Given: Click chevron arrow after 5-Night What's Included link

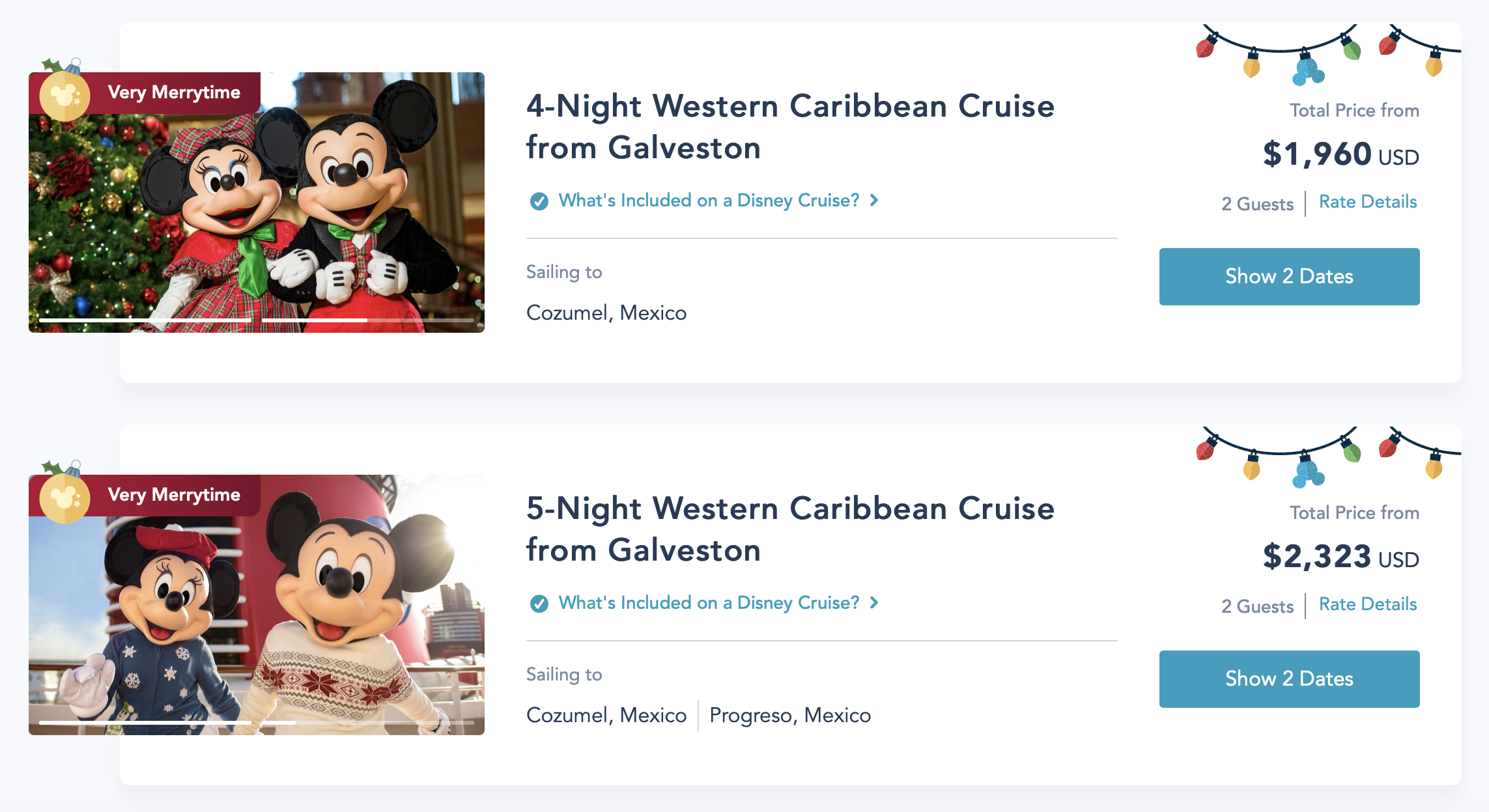Looking at the screenshot, I should tap(874, 603).
